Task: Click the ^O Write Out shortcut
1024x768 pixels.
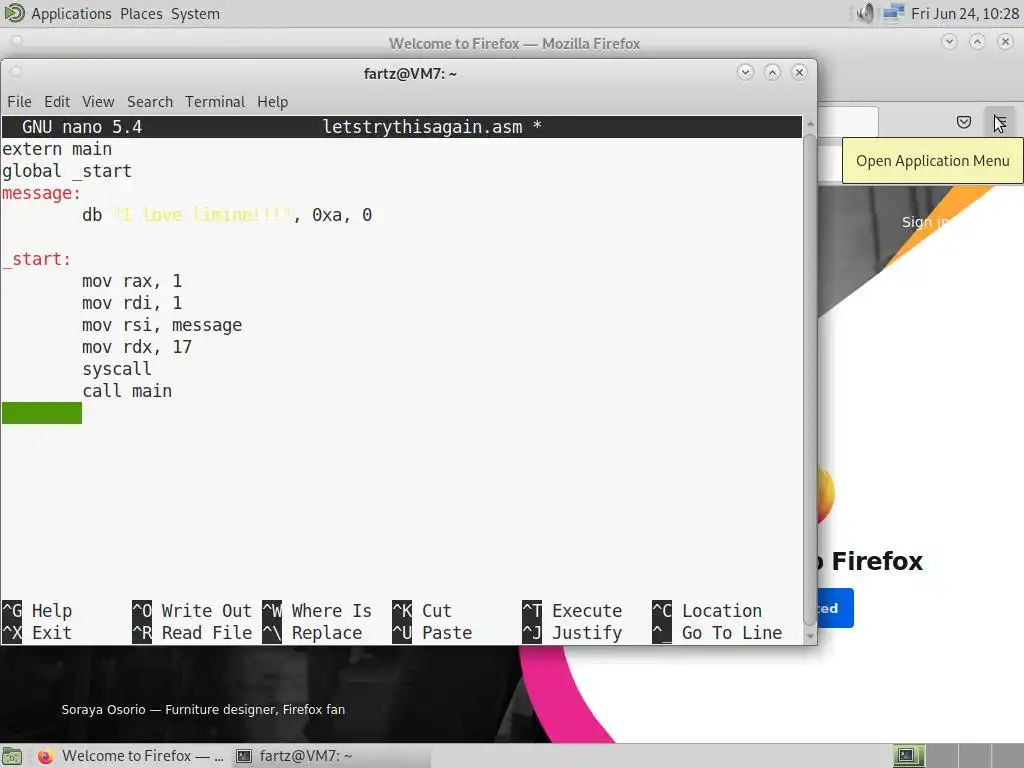Action: pos(192,611)
